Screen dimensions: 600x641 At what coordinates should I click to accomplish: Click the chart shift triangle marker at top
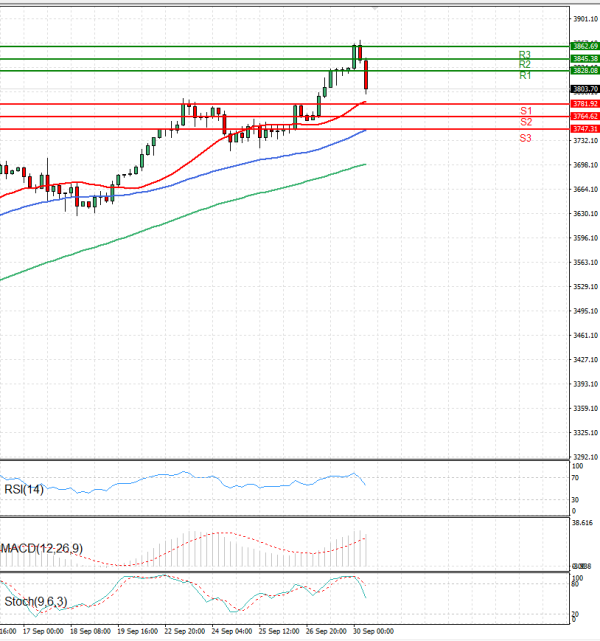click(375, 7)
